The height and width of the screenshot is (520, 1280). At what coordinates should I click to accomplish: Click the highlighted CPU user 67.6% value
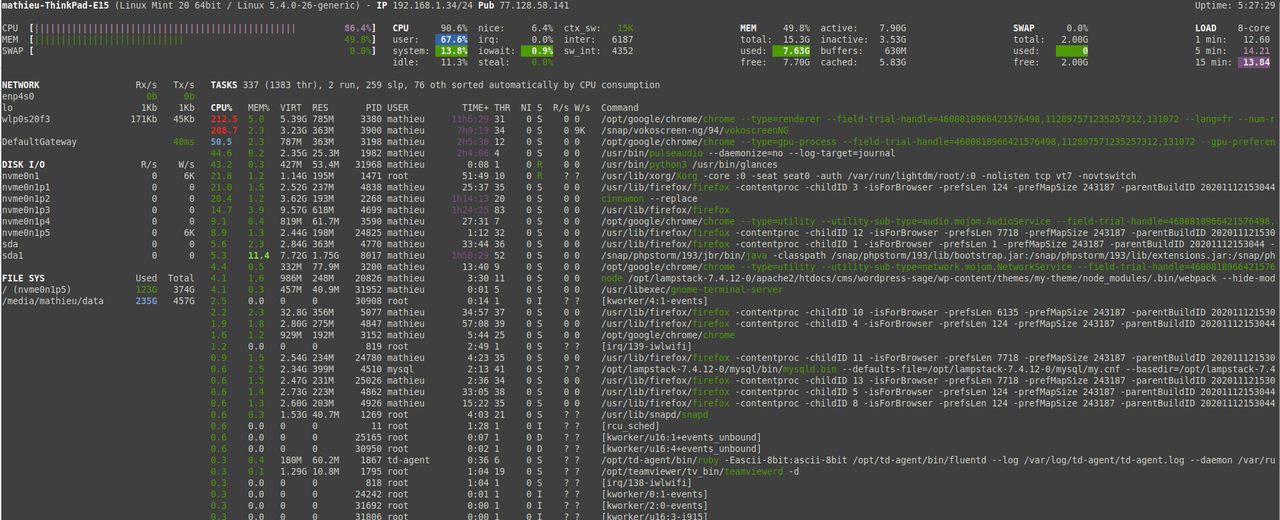451,39
